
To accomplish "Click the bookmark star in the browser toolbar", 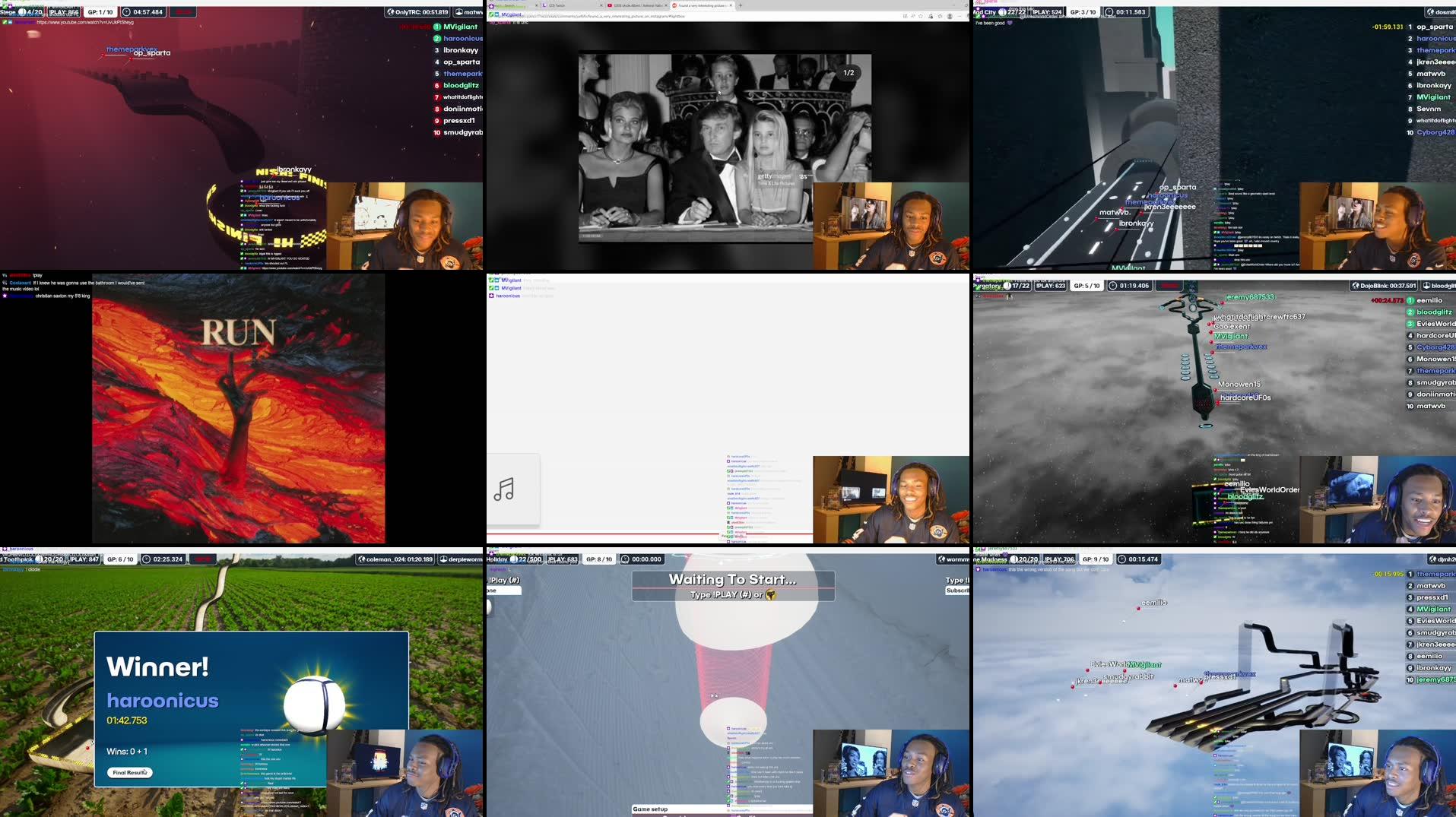I will coord(921,16).
